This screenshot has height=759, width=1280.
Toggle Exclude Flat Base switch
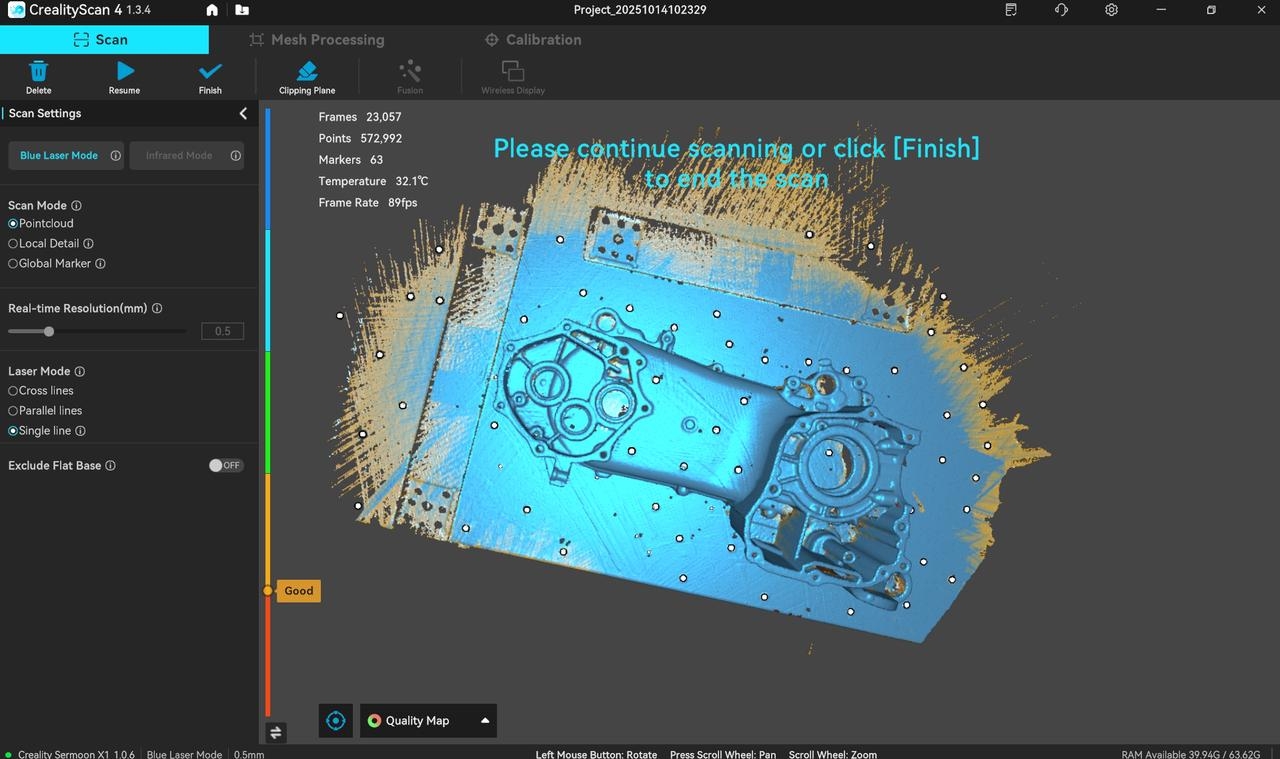(x=225, y=465)
